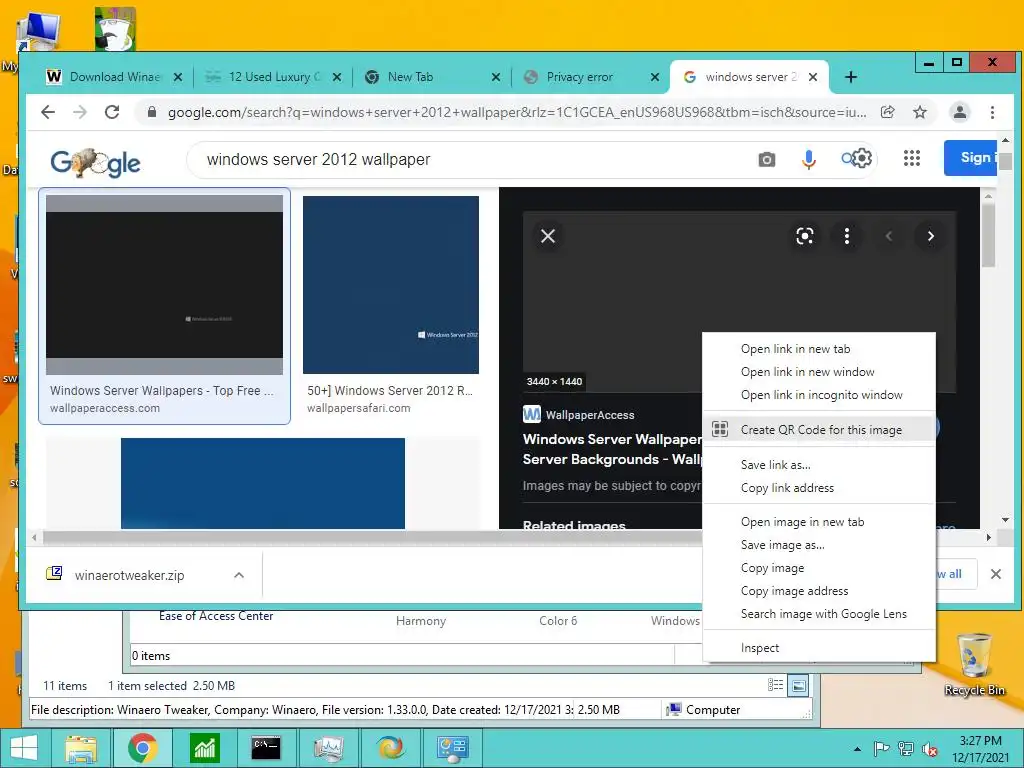Open Chrome profile avatar
This screenshot has width=1024, height=768.
tap(959, 112)
